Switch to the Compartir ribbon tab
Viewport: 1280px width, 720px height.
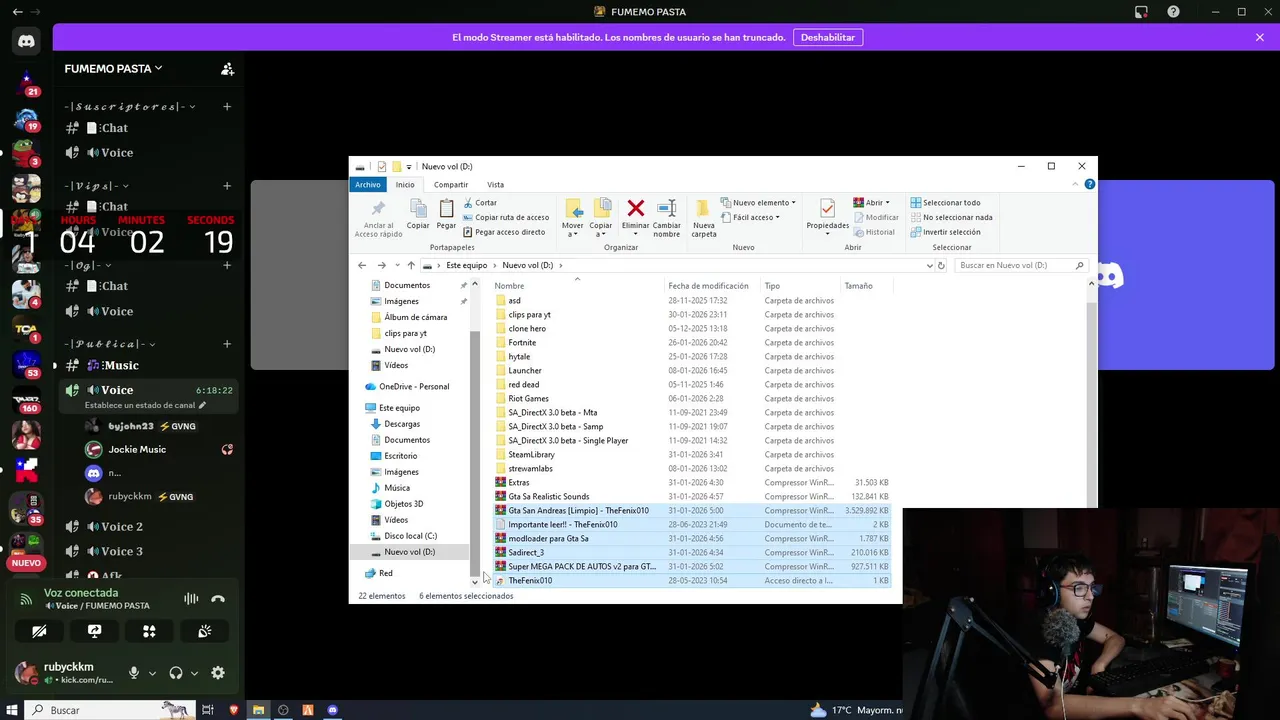point(451,184)
